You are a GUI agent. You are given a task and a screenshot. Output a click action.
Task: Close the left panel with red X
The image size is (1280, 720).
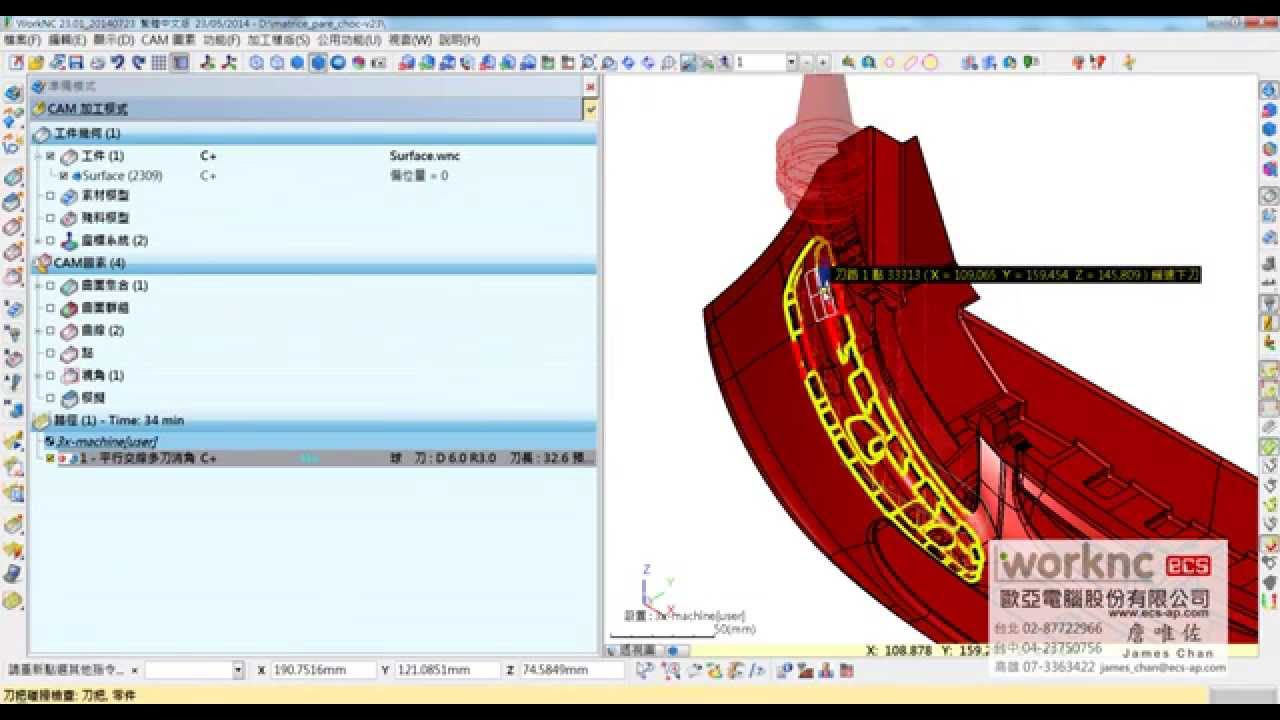point(590,86)
